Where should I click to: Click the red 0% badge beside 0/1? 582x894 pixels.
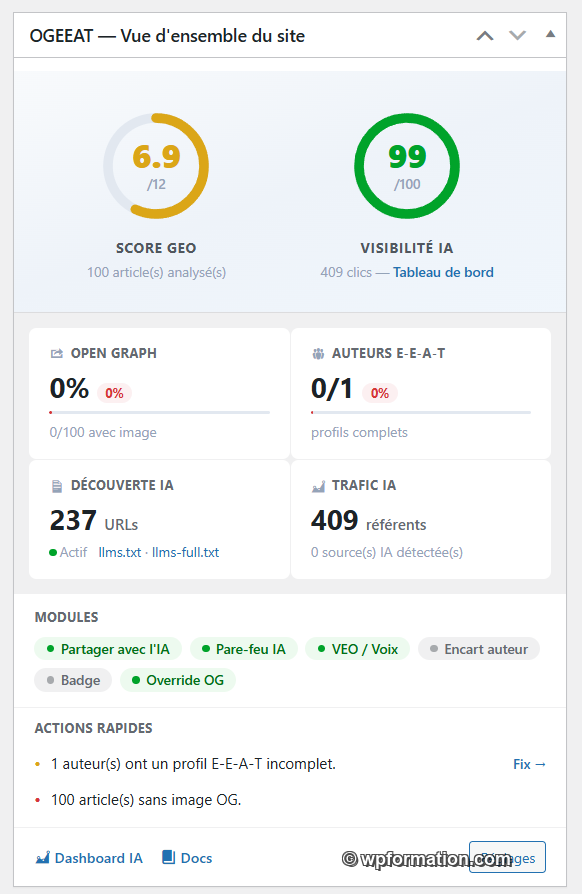(380, 393)
